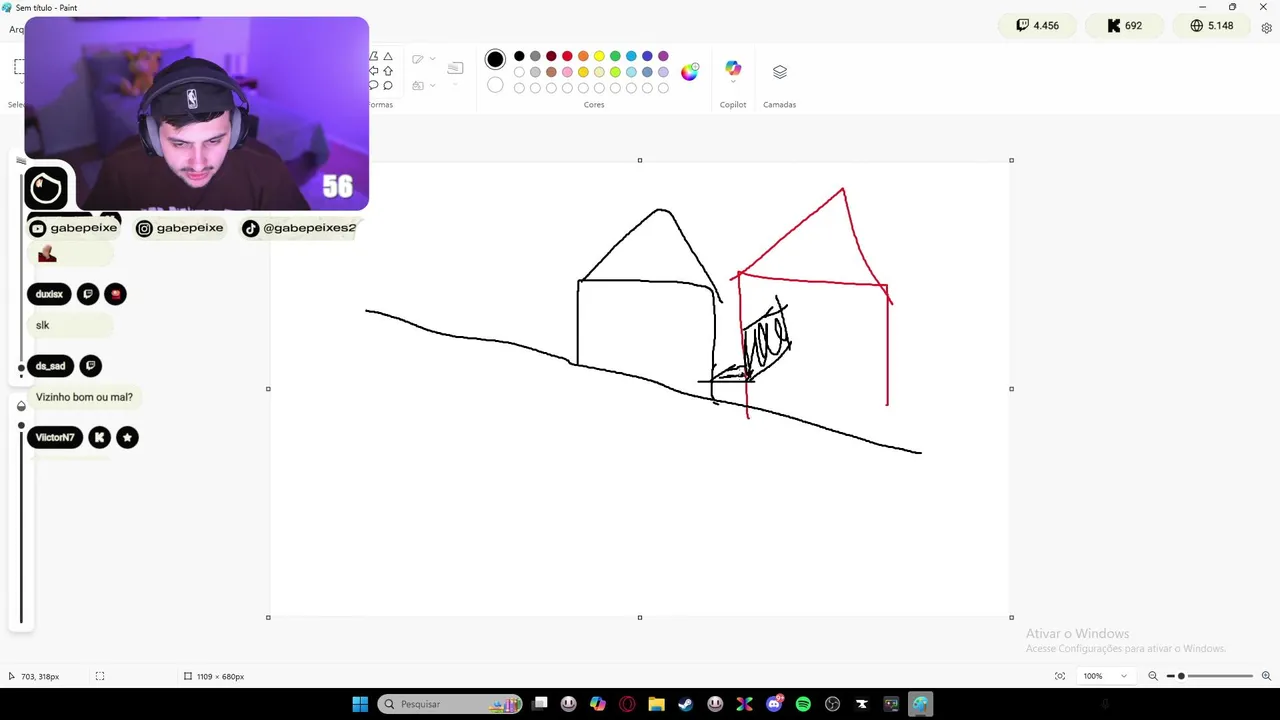Pick the orange color swatch
This screenshot has width=1280, height=720.
583,56
